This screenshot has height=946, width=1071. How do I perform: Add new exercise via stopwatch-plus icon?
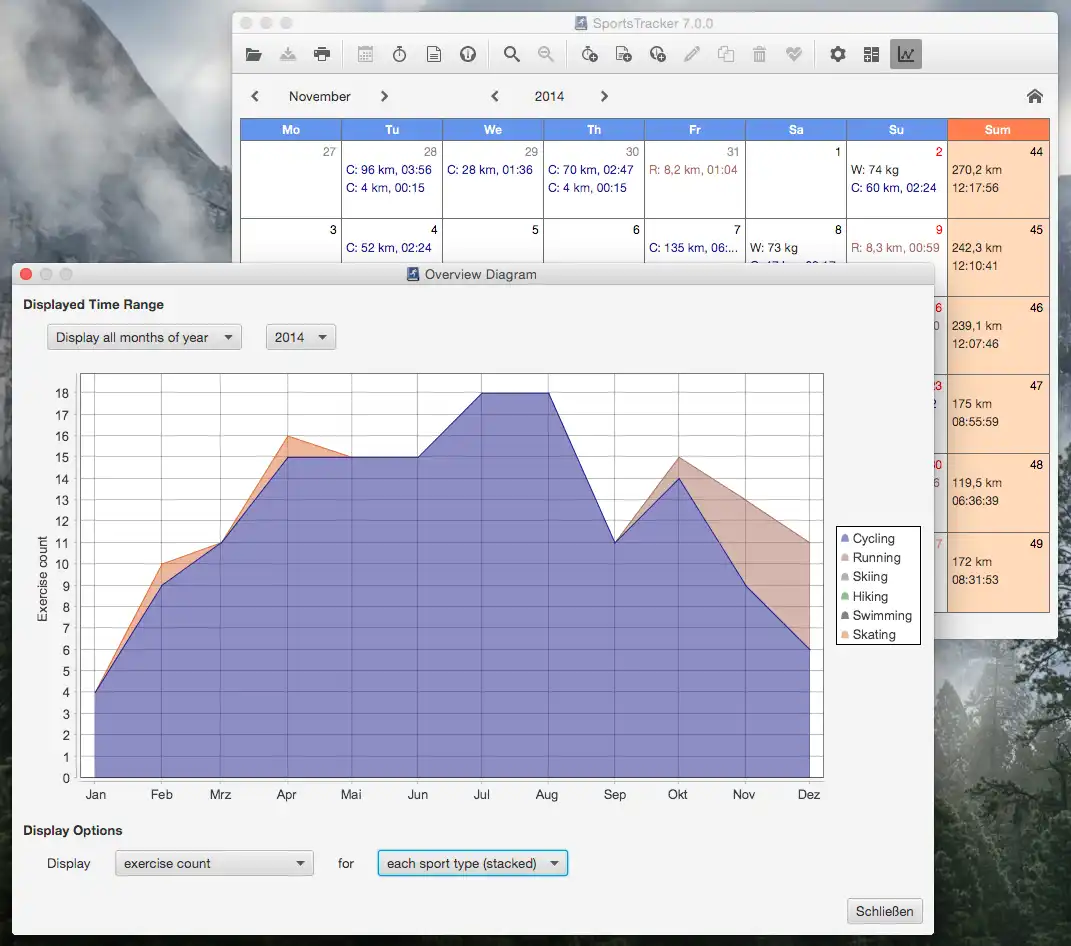(589, 54)
